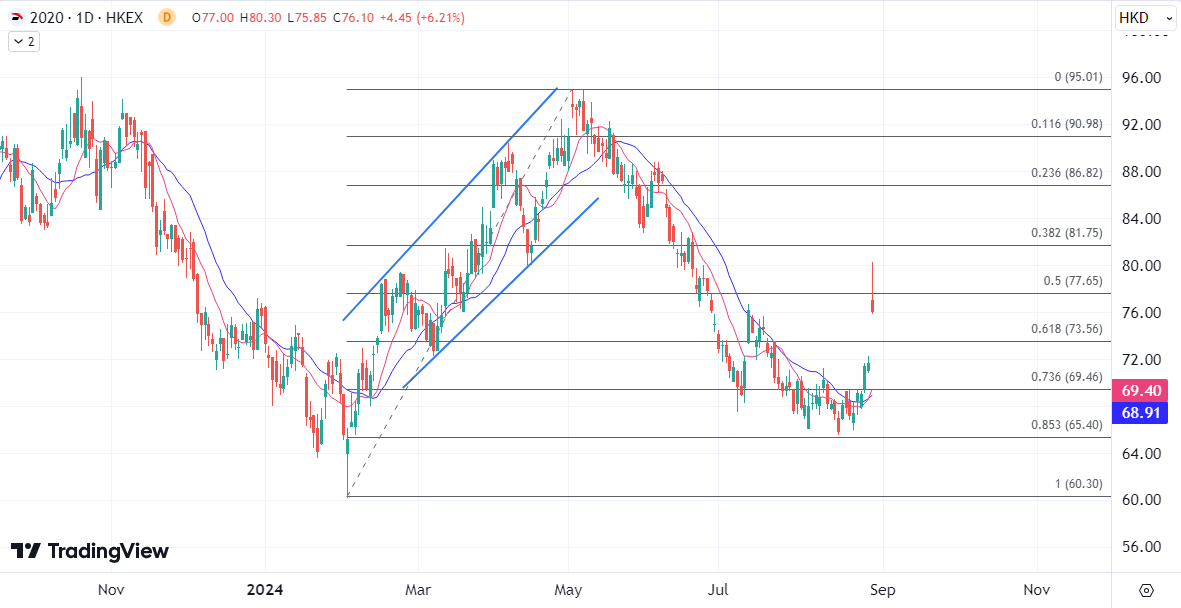
Task: Click the Sep label on time axis
Action: (880, 589)
